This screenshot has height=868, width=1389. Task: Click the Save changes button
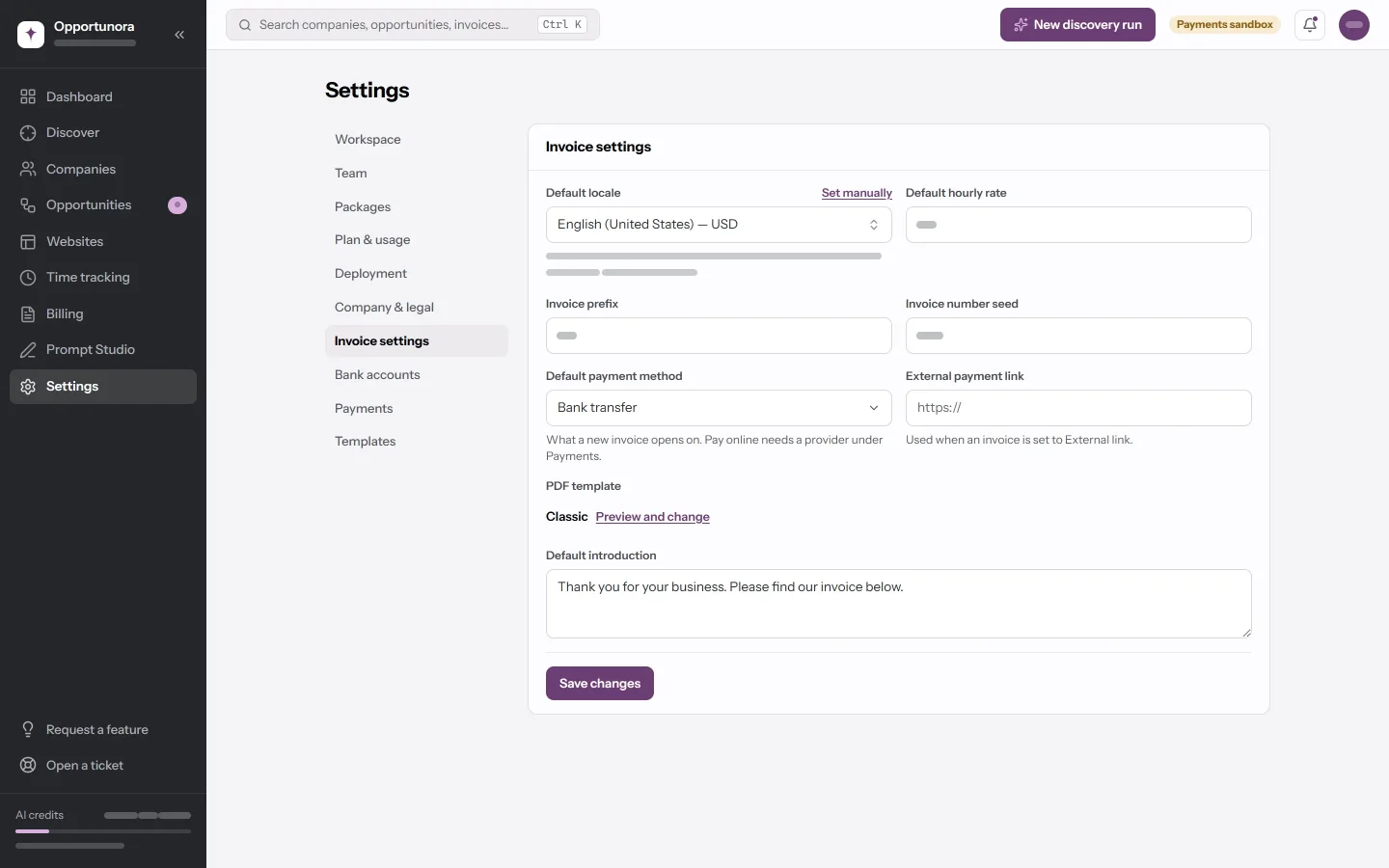tap(600, 684)
